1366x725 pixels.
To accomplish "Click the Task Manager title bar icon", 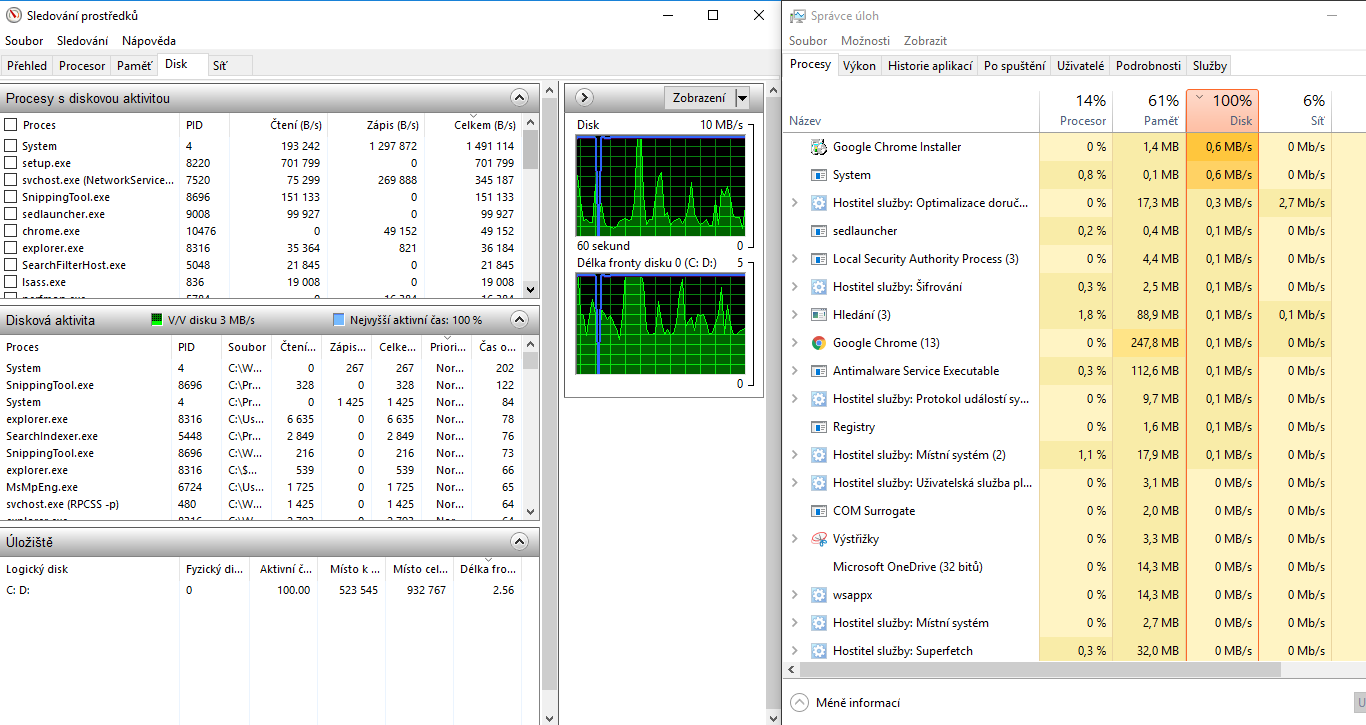I will tap(798, 16).
